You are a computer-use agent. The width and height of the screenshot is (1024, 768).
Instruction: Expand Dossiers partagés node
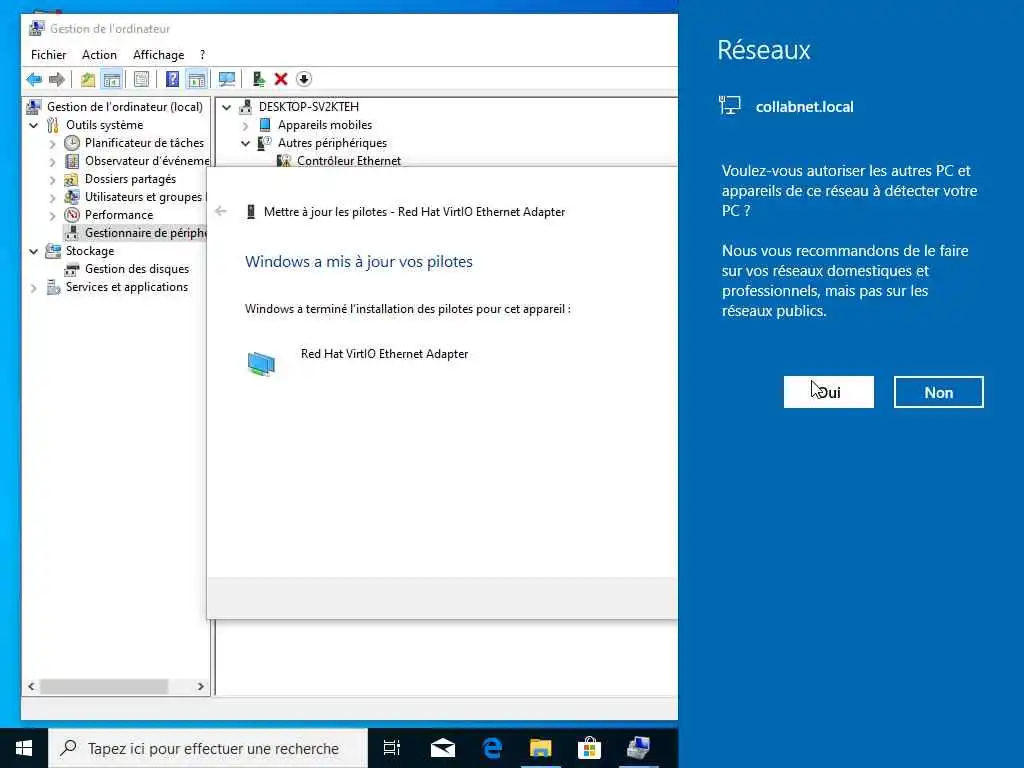(x=52, y=179)
